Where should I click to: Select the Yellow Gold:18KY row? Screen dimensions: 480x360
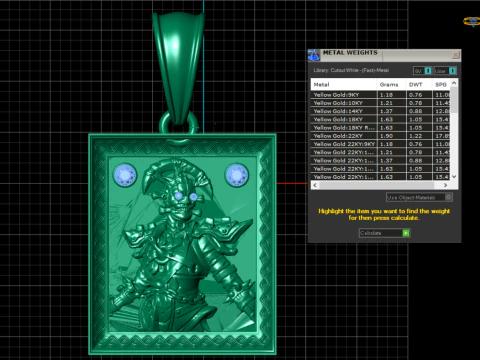380,119
